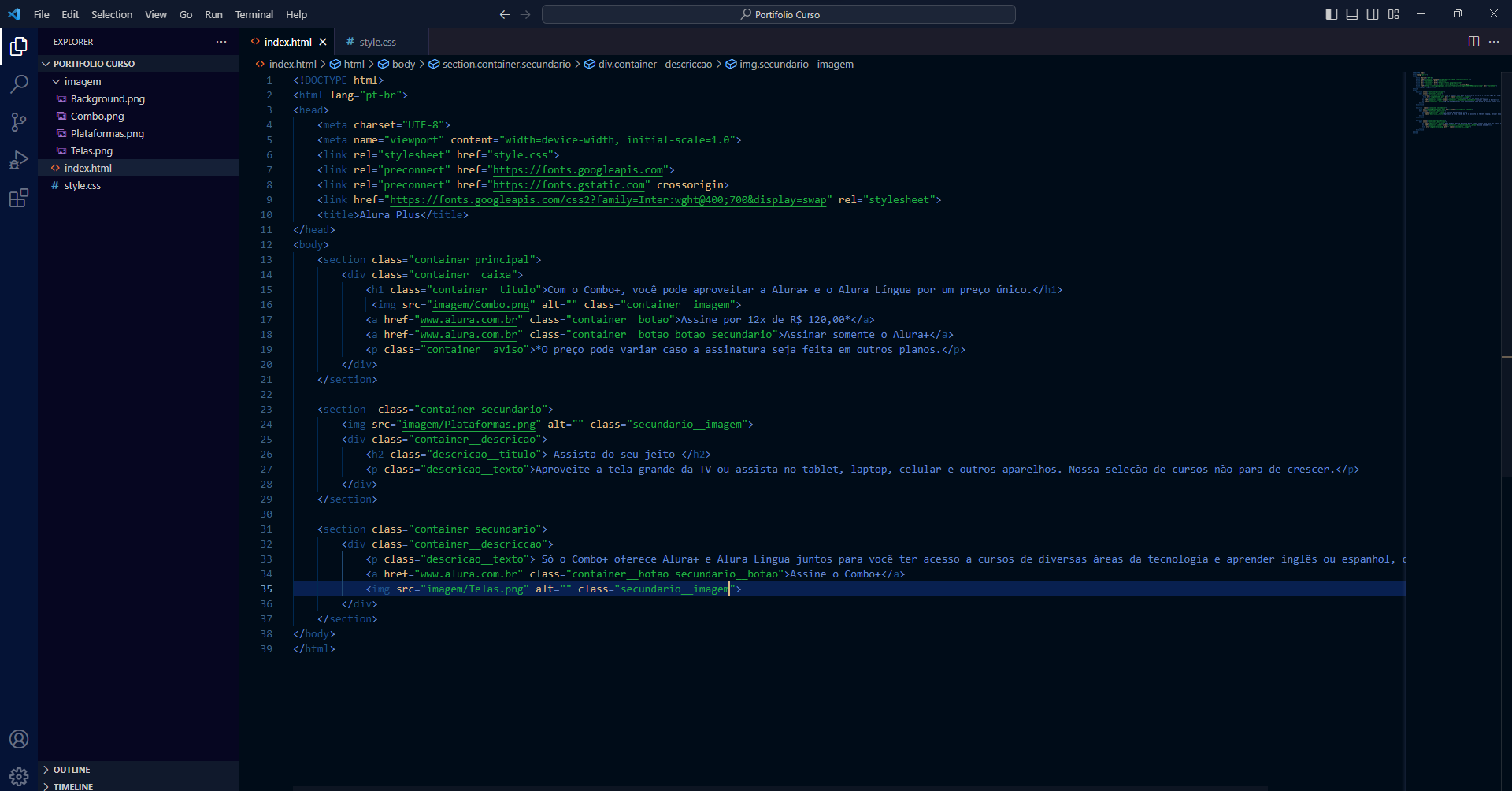Open the Extensions view
Image resolution: width=1512 pixels, height=791 pixels.
point(19,198)
